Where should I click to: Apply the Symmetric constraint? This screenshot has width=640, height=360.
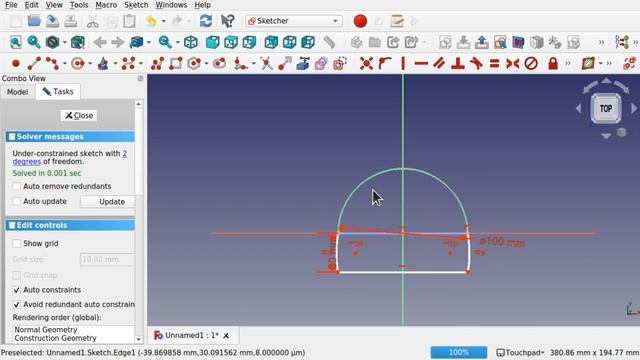pos(513,63)
